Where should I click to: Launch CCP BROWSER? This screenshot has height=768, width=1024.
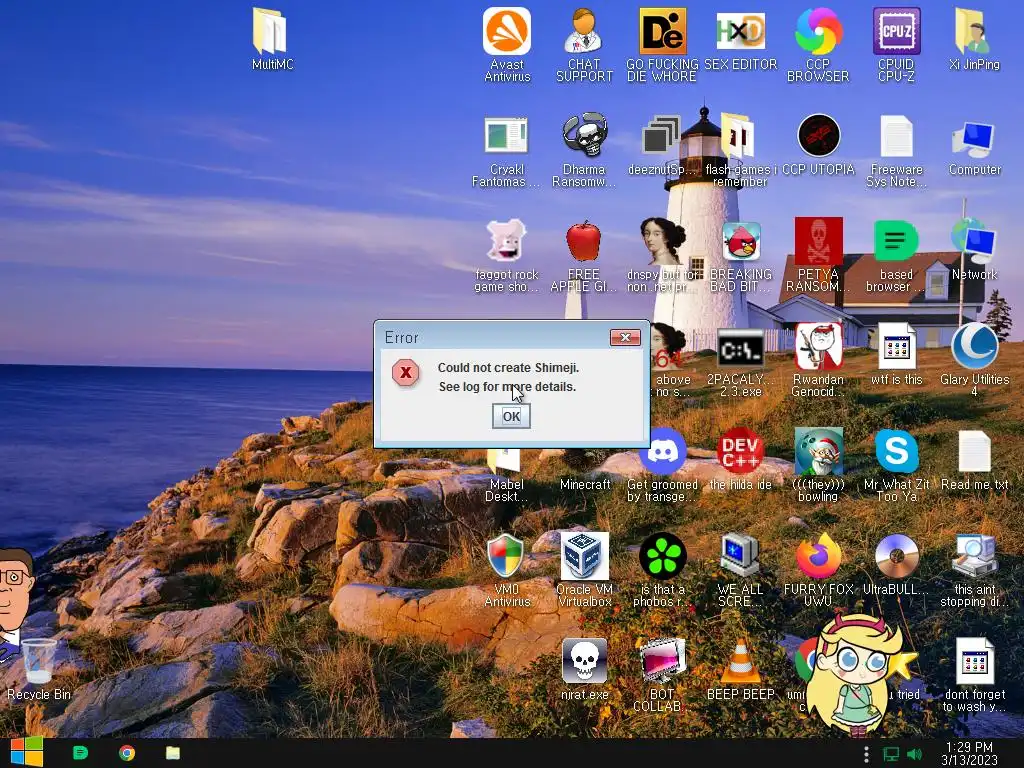coord(818,44)
